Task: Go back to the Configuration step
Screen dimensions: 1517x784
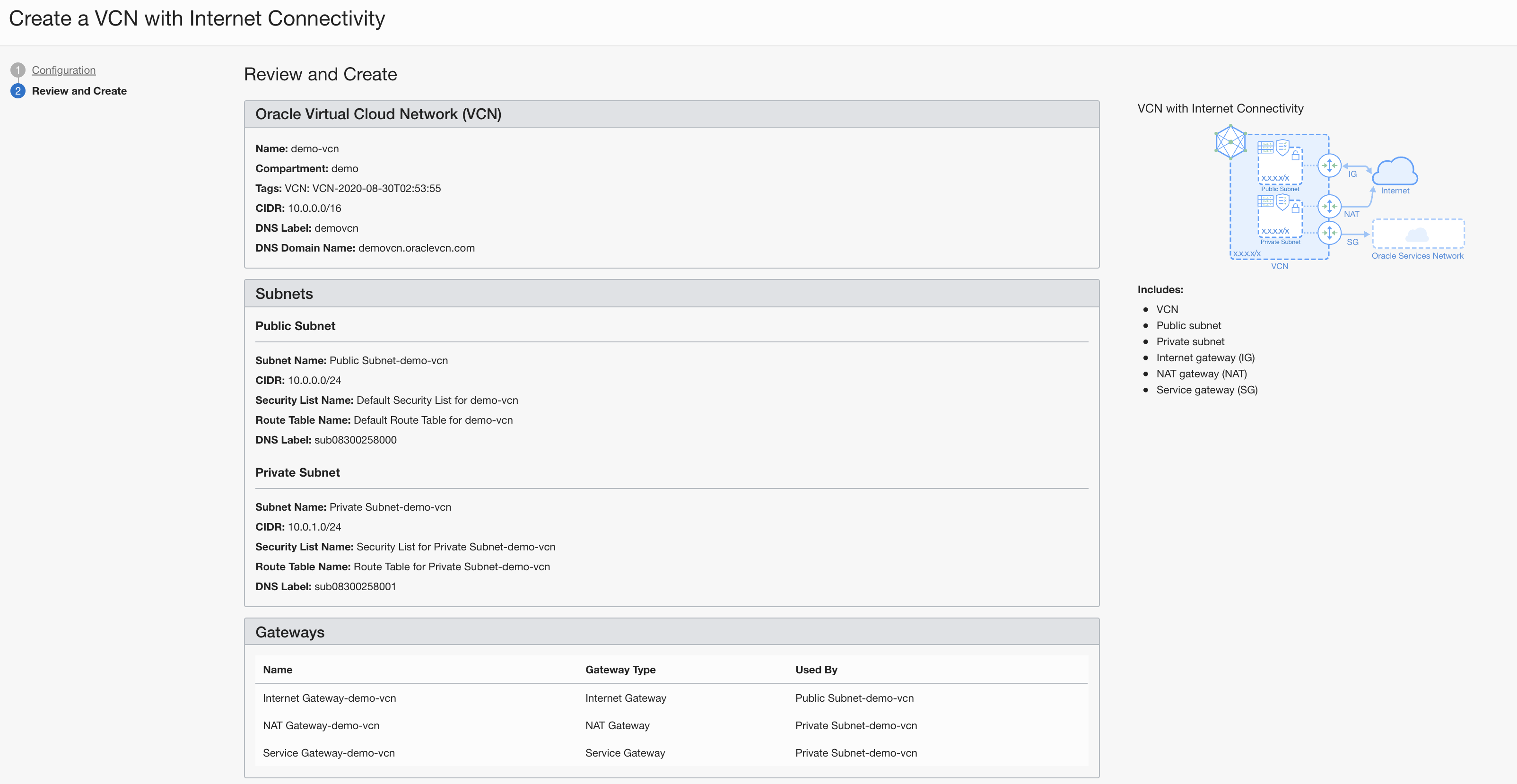Action: click(63, 70)
